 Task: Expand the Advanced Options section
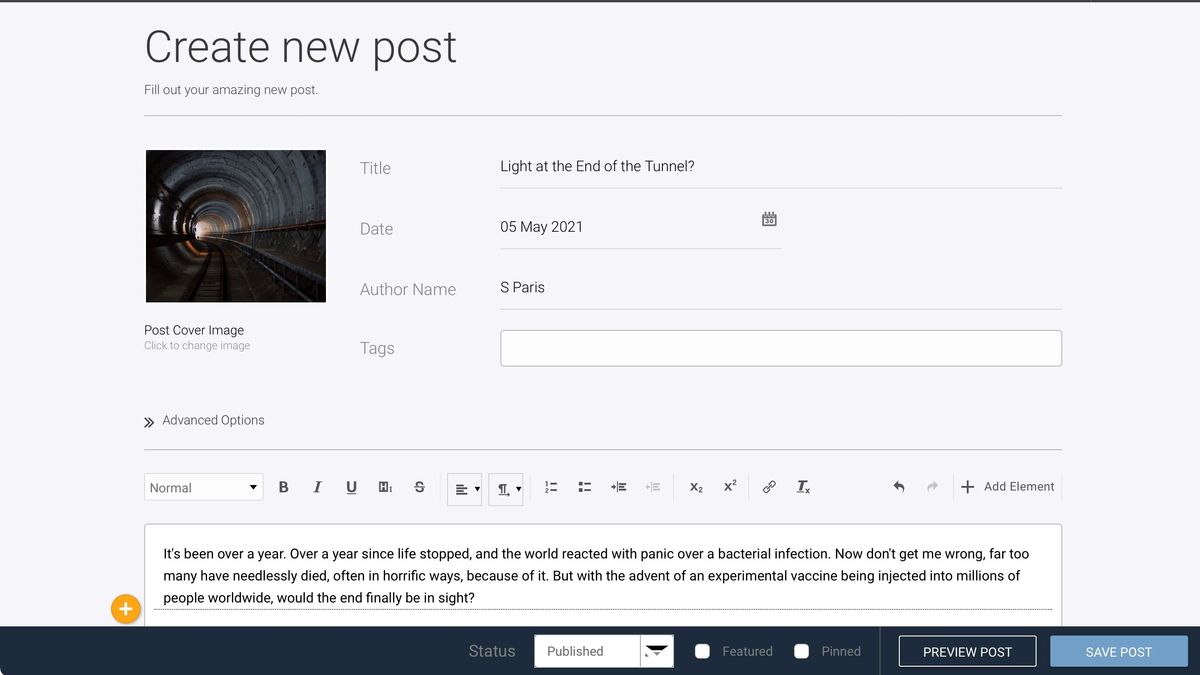click(x=204, y=420)
